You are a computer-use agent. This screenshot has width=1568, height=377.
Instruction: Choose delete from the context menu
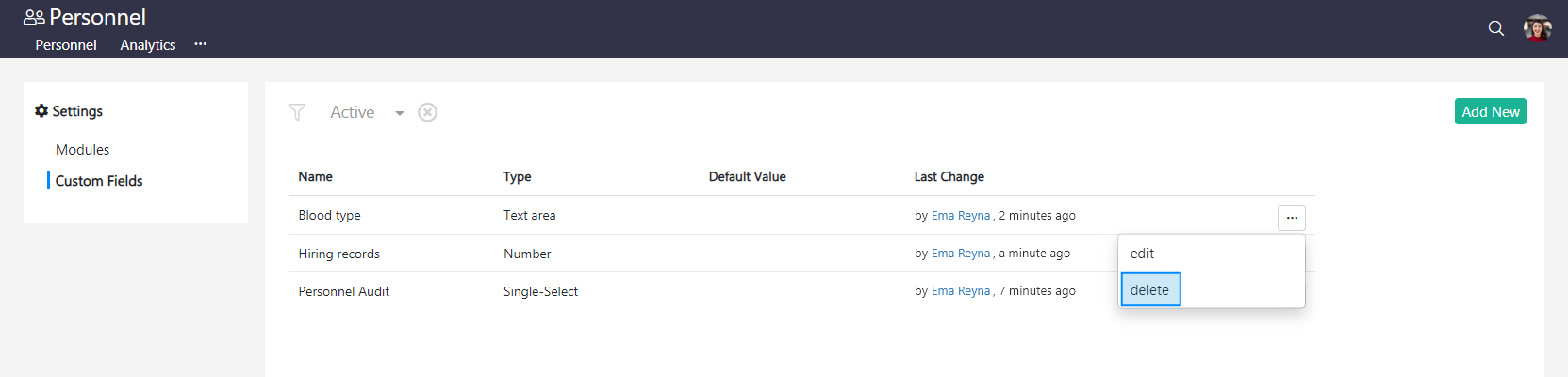coord(1150,289)
